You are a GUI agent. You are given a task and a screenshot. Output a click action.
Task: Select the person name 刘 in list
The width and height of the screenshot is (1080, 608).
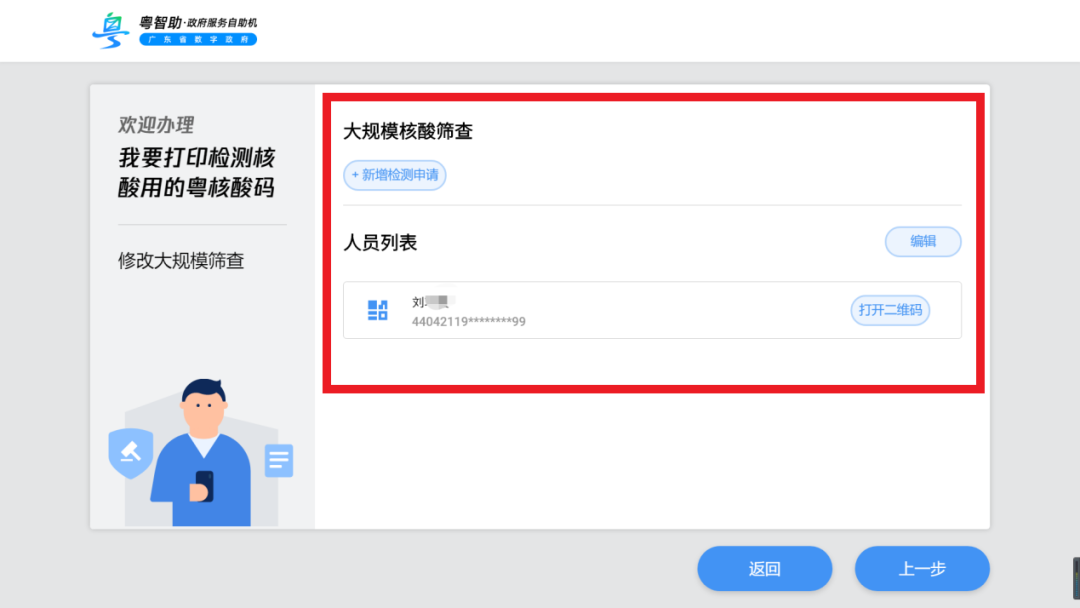coord(419,301)
